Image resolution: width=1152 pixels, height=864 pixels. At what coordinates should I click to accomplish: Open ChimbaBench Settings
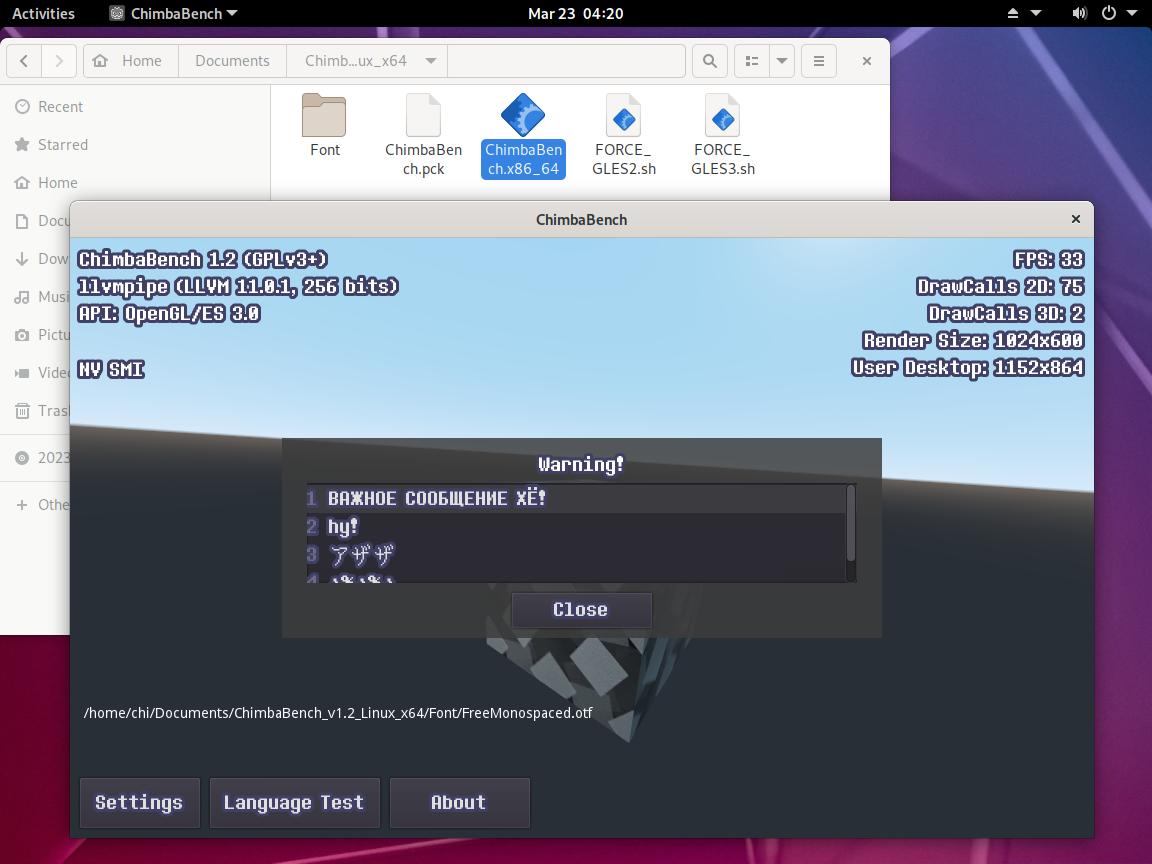tap(140, 802)
